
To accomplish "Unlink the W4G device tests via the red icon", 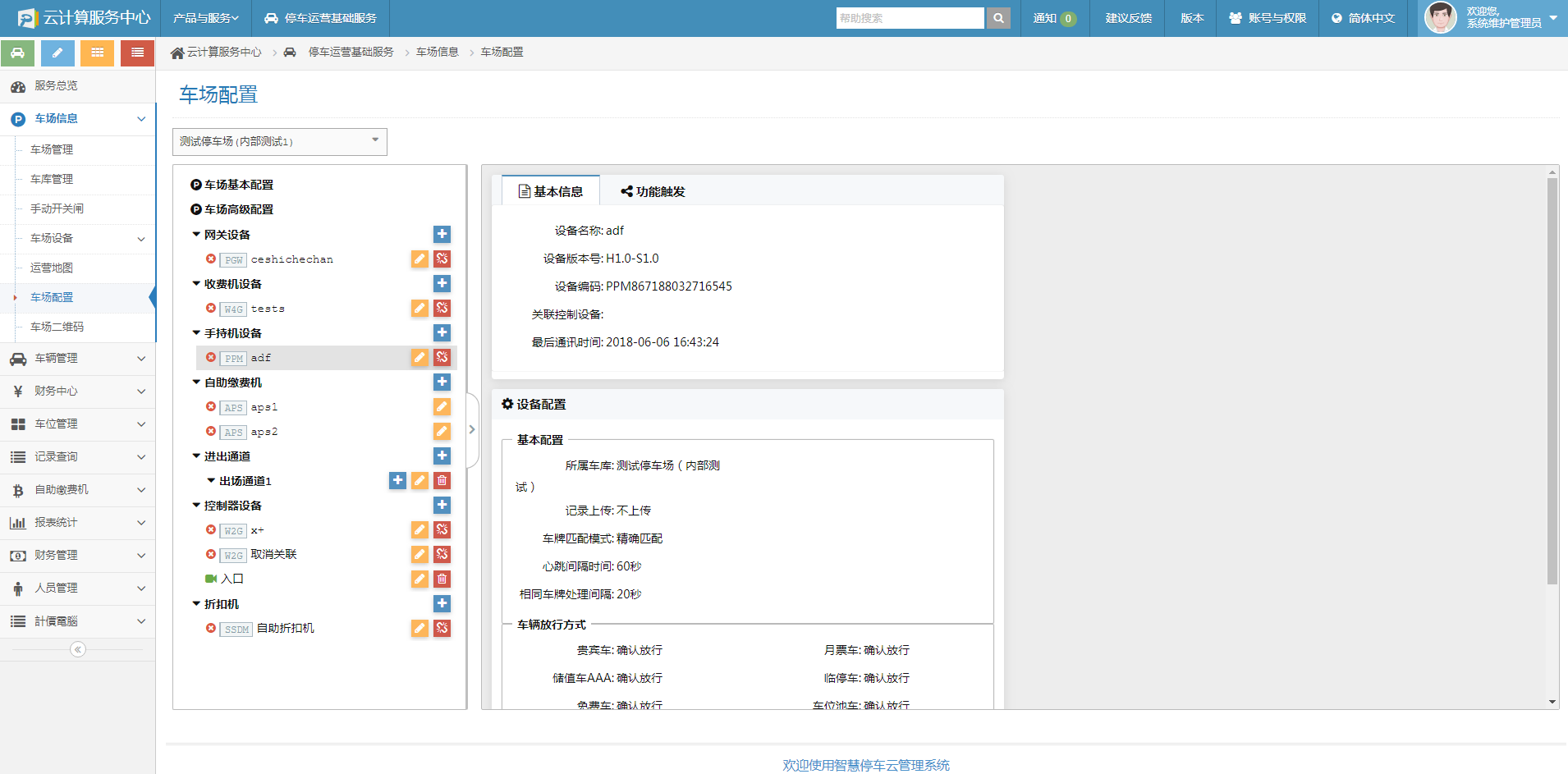I will click(x=442, y=308).
